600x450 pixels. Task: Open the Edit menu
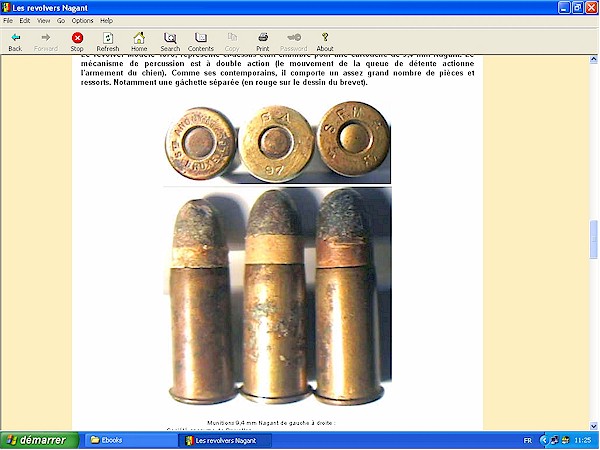25,21
